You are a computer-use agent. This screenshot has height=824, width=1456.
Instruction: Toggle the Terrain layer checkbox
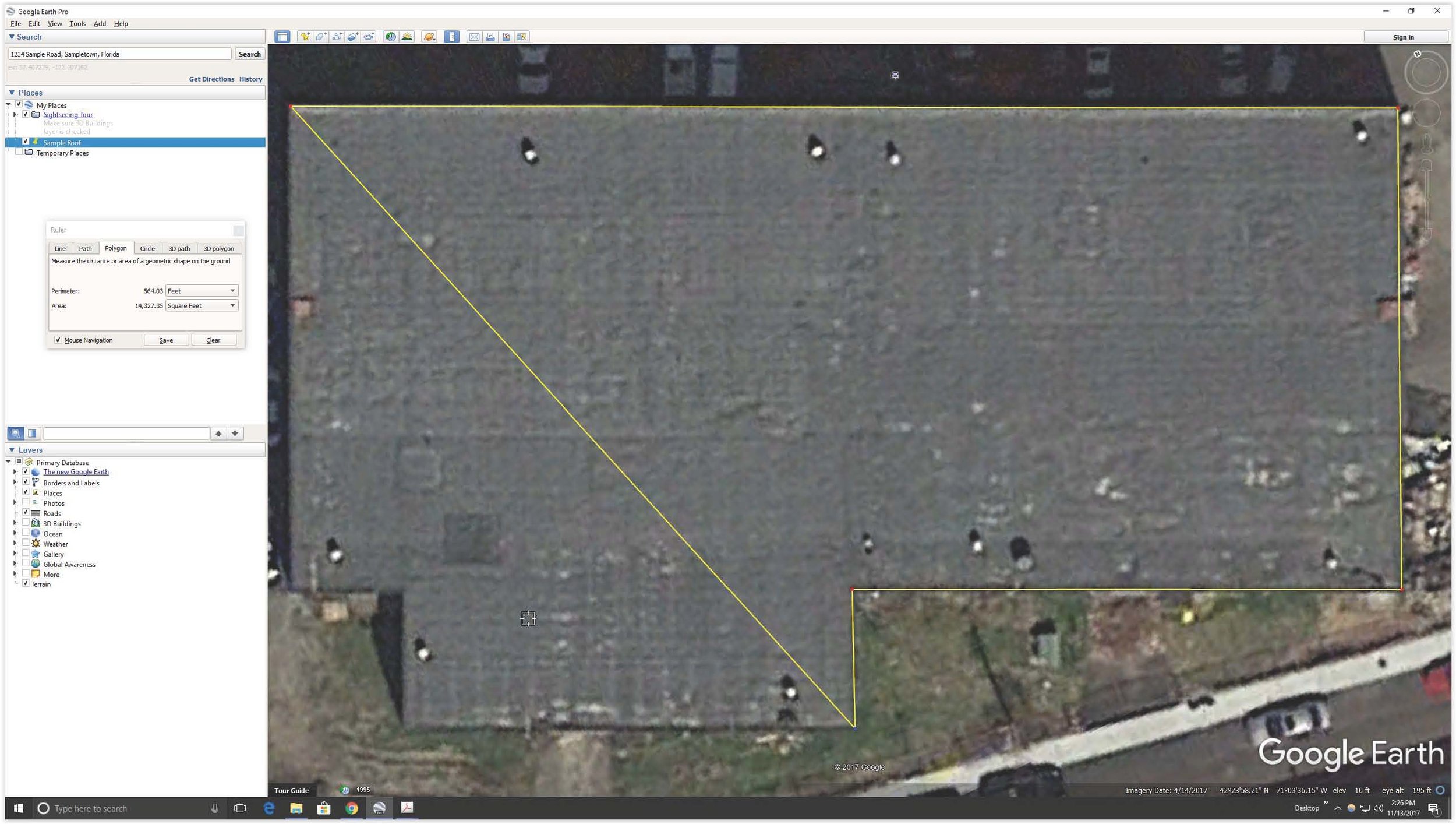[26, 583]
